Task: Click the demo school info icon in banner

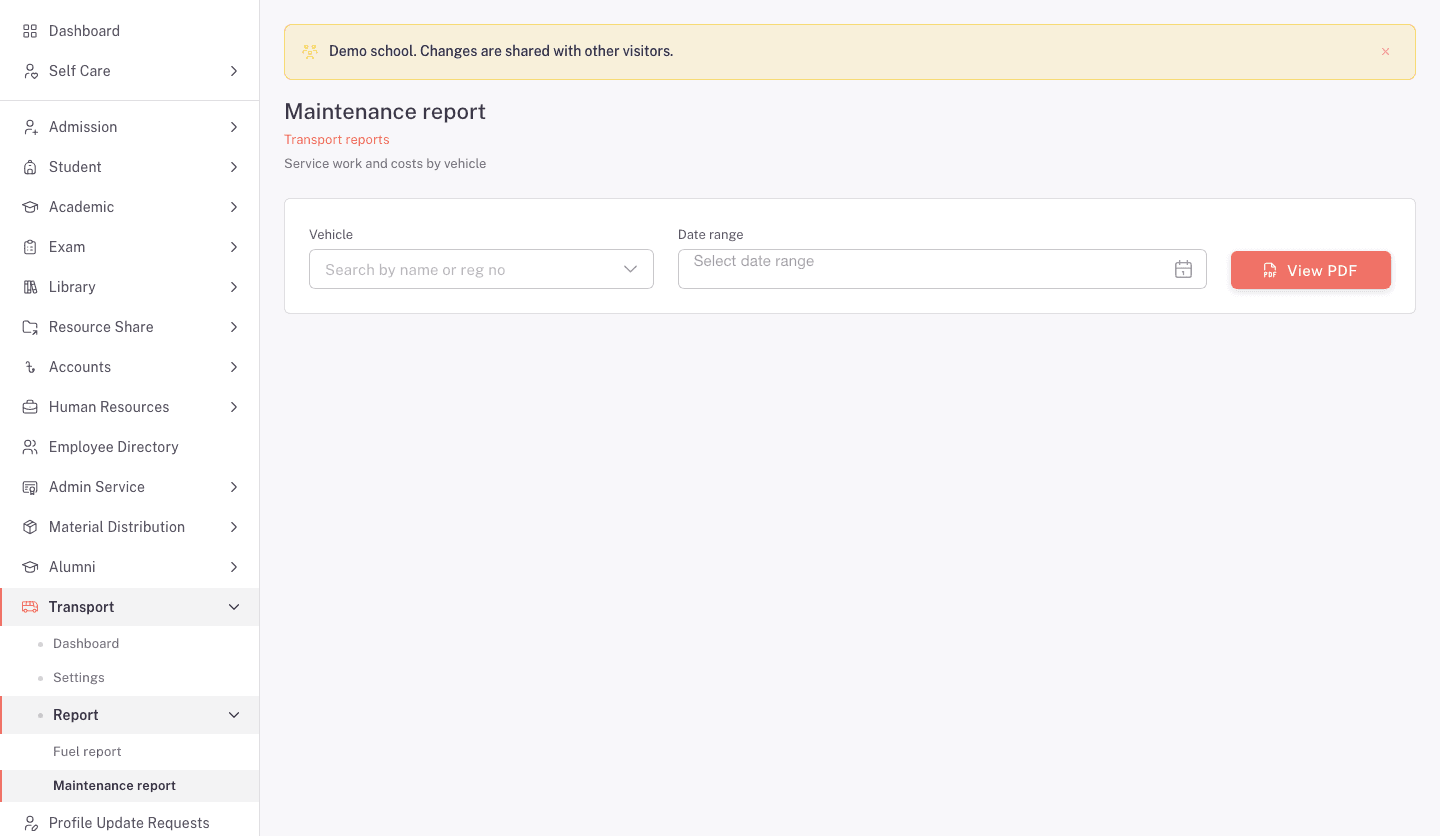Action: [310, 51]
